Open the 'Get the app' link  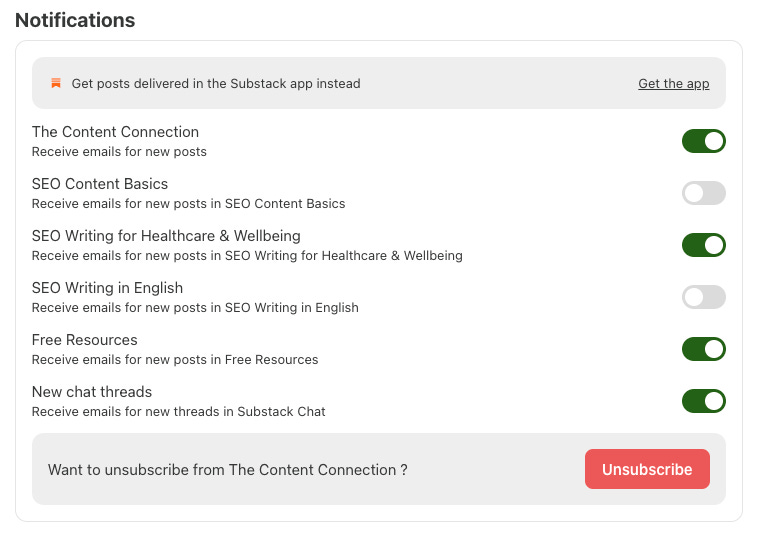click(673, 84)
